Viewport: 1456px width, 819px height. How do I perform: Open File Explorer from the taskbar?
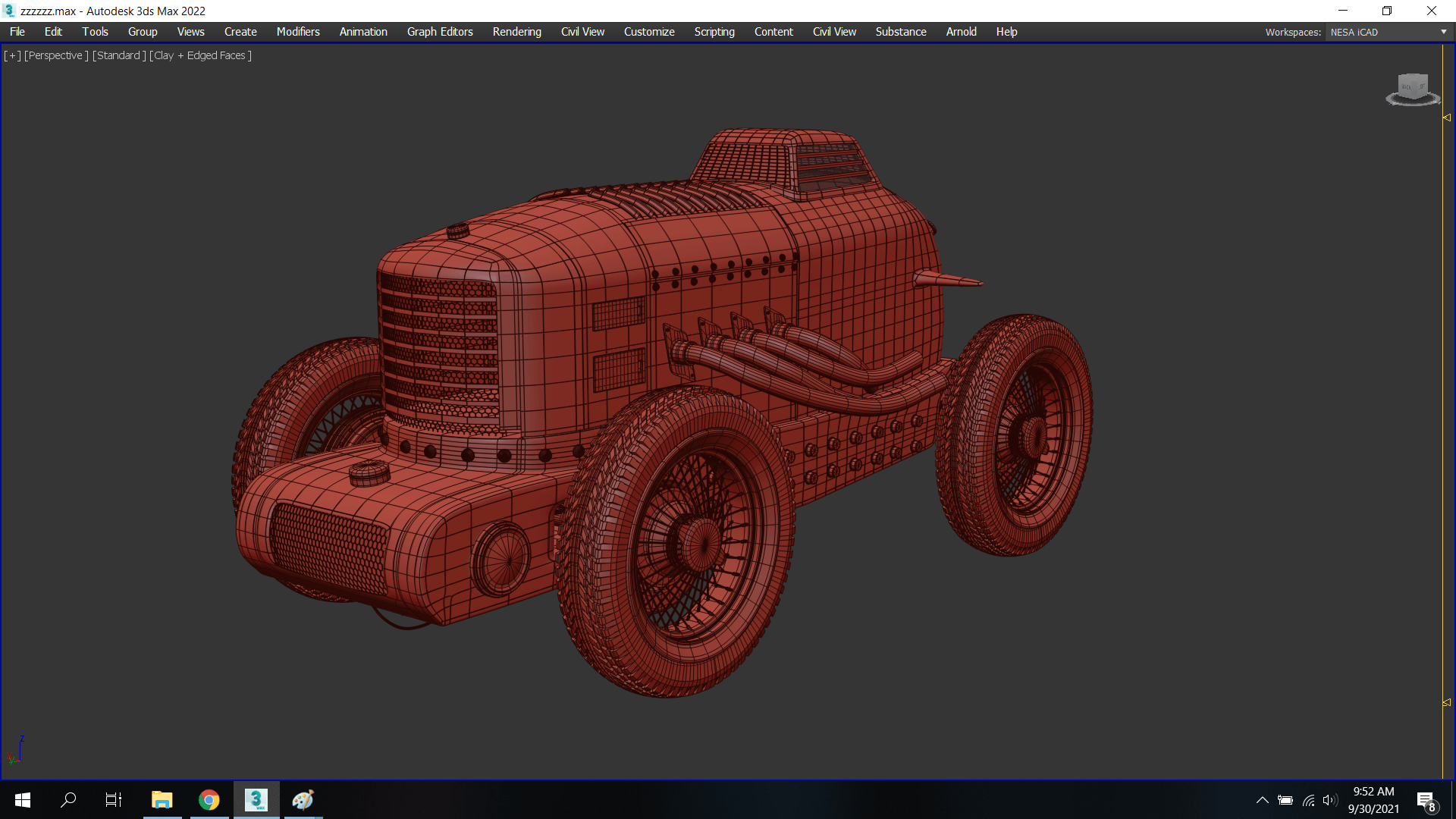click(x=162, y=800)
